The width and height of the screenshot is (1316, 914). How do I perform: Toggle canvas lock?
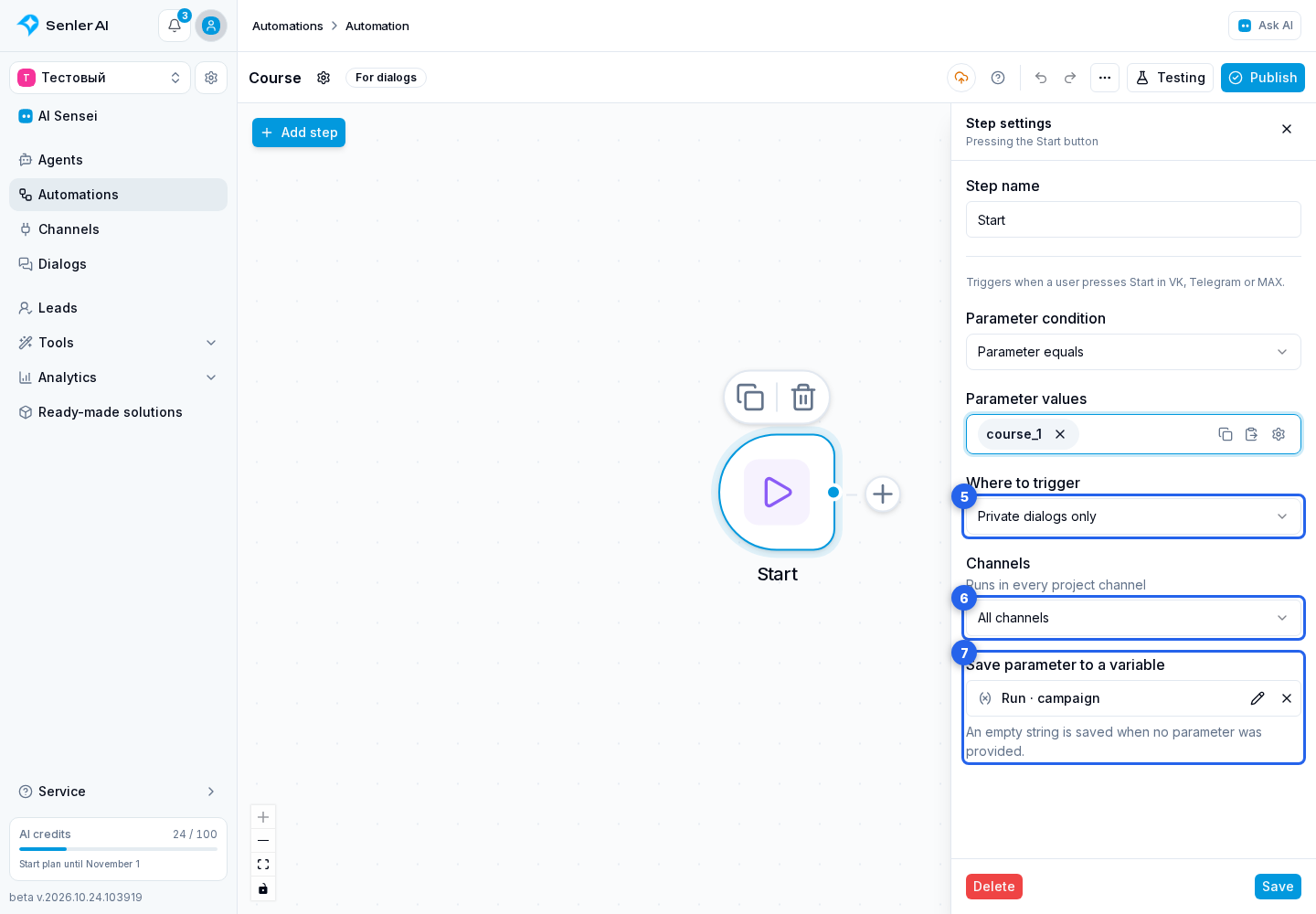click(263, 888)
